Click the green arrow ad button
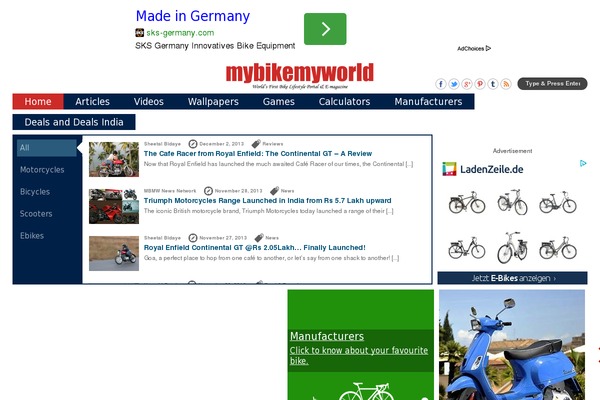The image size is (600, 400). [x=325, y=29]
